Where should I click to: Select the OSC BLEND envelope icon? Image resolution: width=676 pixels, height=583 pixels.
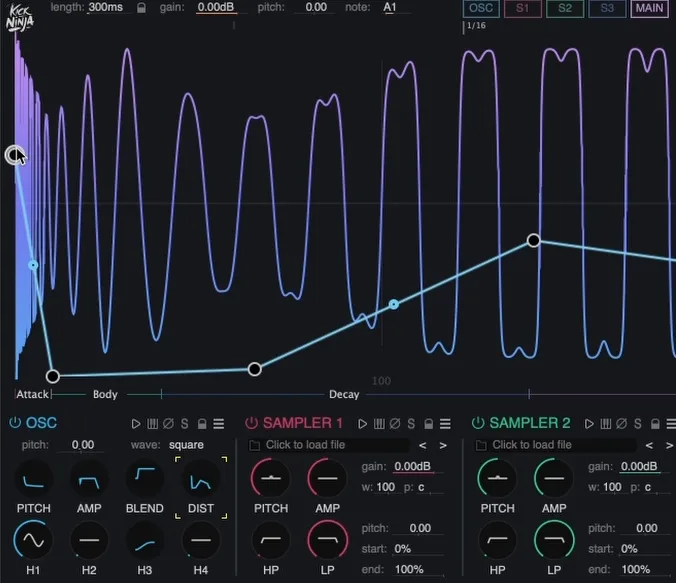[x=145, y=480]
